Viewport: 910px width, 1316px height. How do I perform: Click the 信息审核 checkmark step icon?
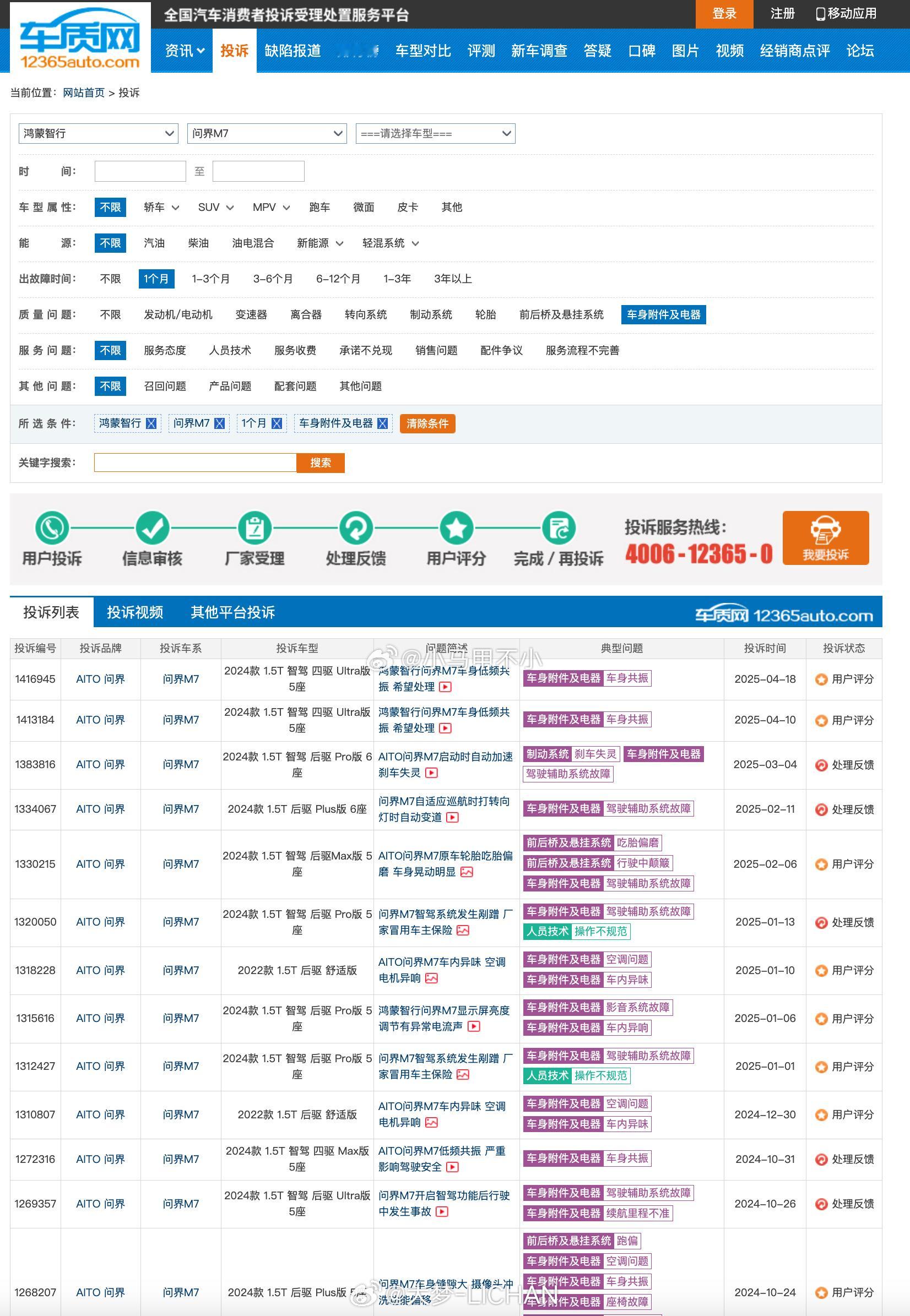coord(152,528)
